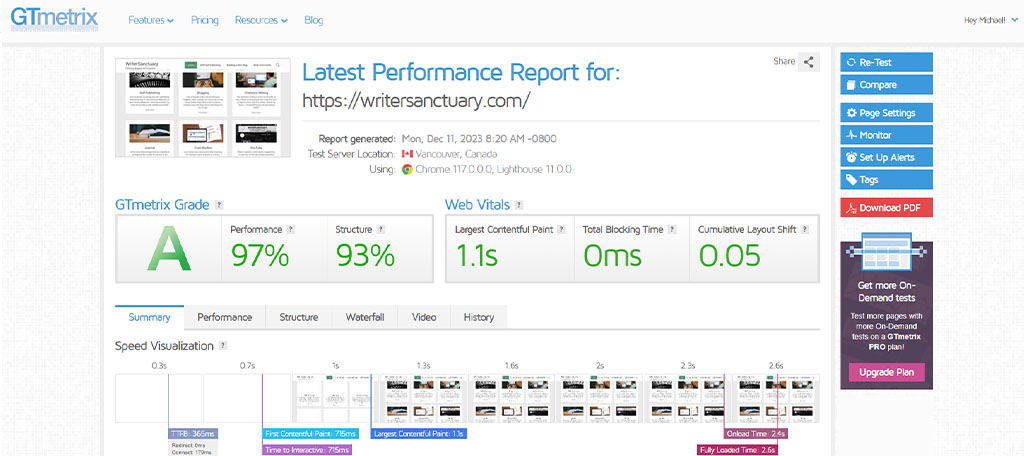Open the Blog link
Image resolution: width=1024 pixels, height=456 pixels.
coord(313,20)
